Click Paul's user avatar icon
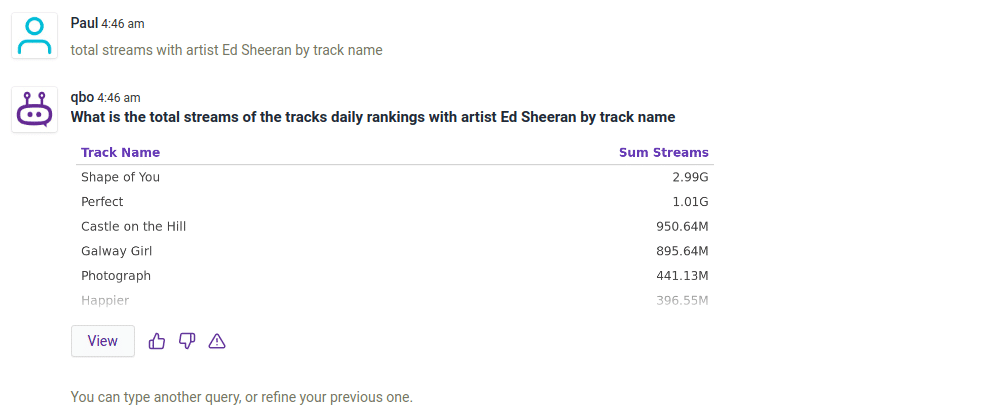 tap(35, 35)
